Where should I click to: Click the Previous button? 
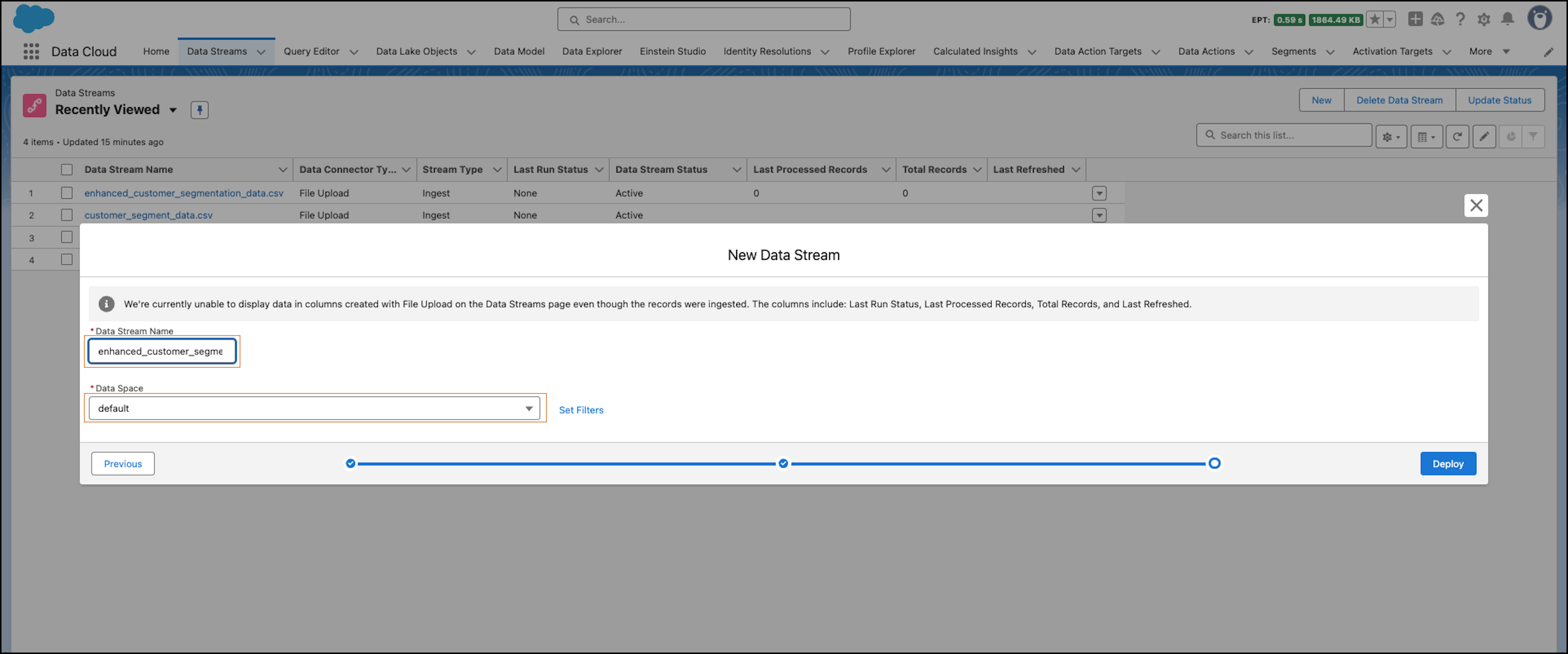(123, 463)
